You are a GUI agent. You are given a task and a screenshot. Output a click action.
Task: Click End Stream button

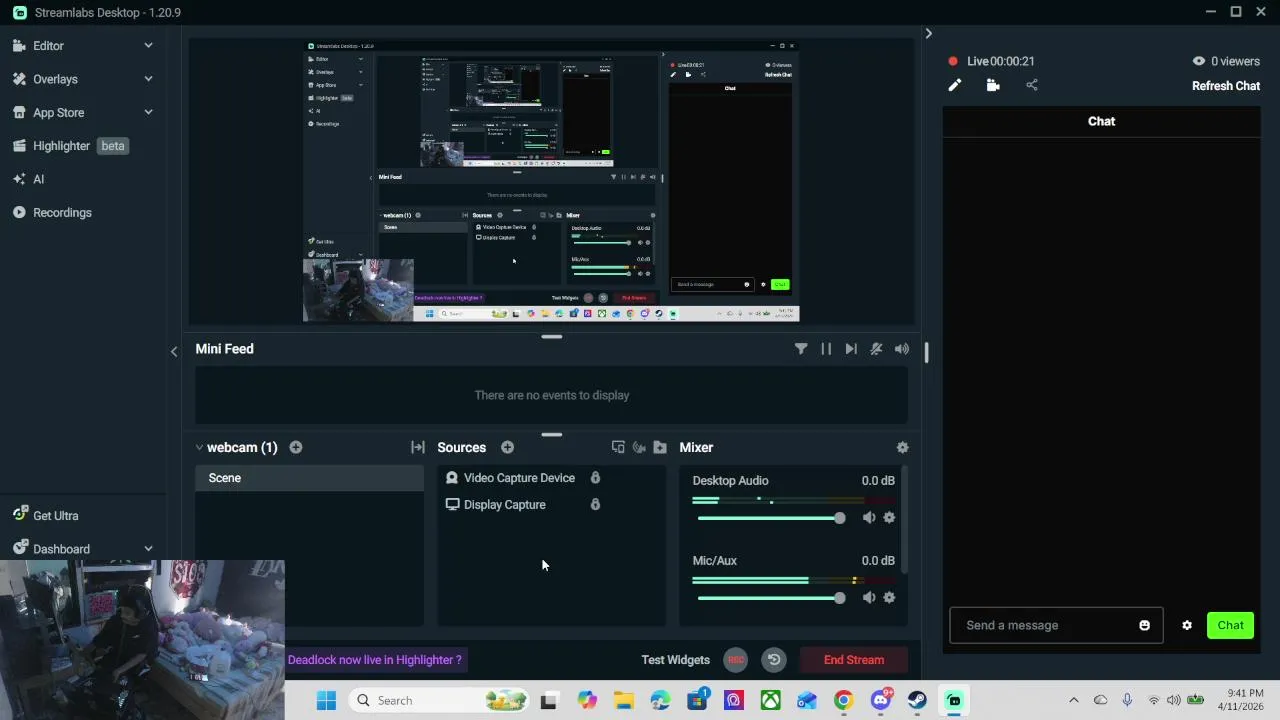[x=854, y=660]
